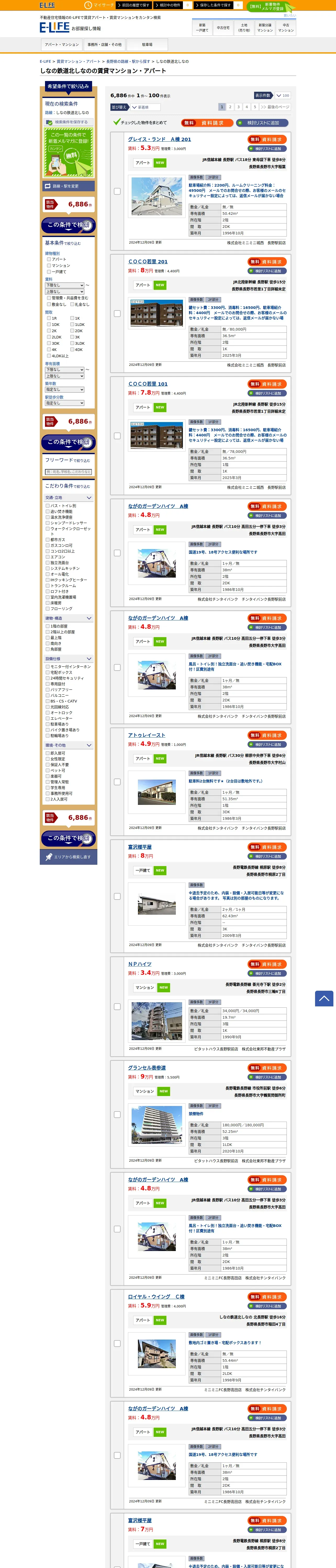Image resolution: width=336 pixels, height=1568 pixels.
Task: Select checkbox for グレイス・ランド A棟 201 listing
Action: pyautogui.click(x=117, y=191)
